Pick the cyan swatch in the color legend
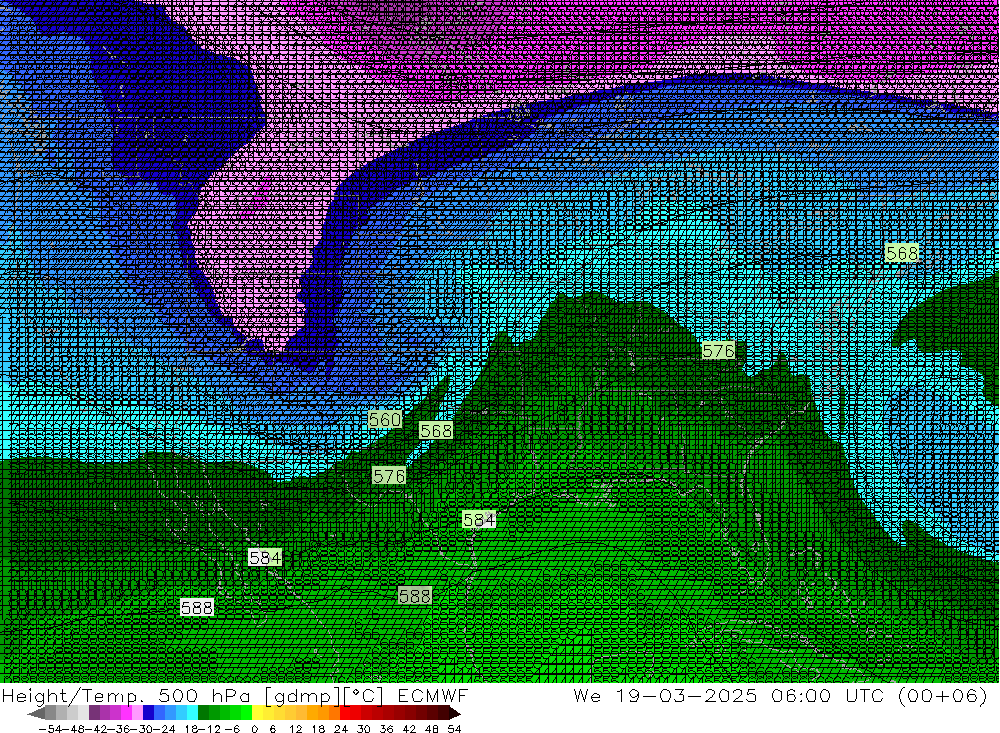Image resolution: width=1000 pixels, height=733 pixels. coord(192,713)
